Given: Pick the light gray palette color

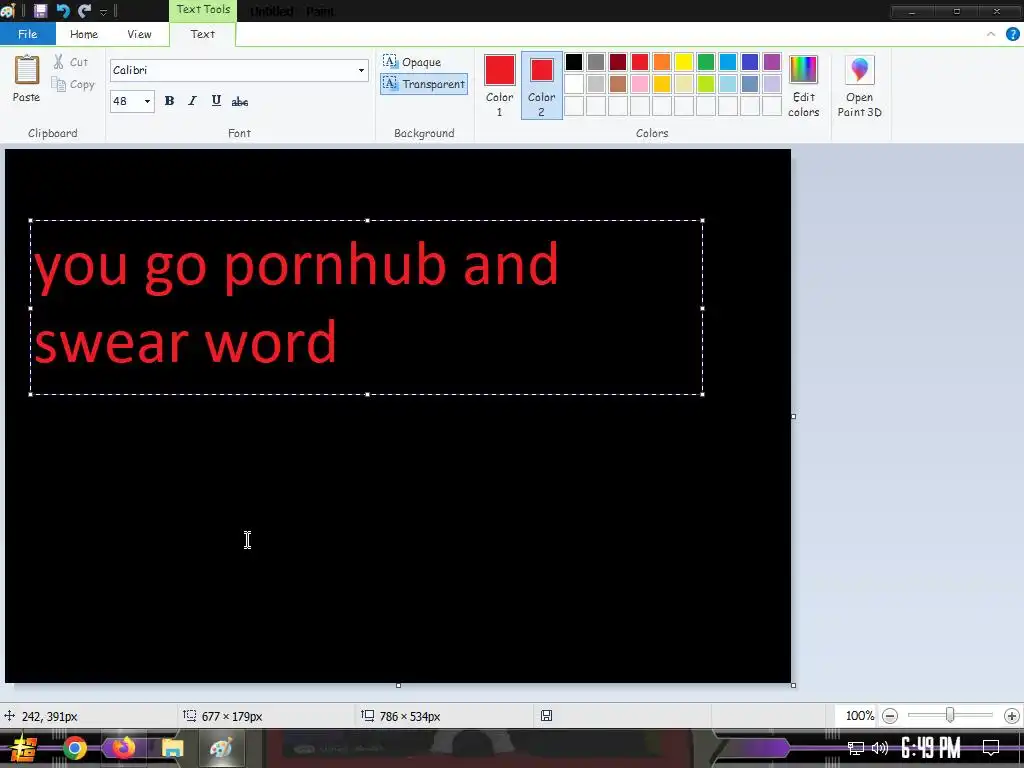Looking at the screenshot, I should (x=596, y=84).
